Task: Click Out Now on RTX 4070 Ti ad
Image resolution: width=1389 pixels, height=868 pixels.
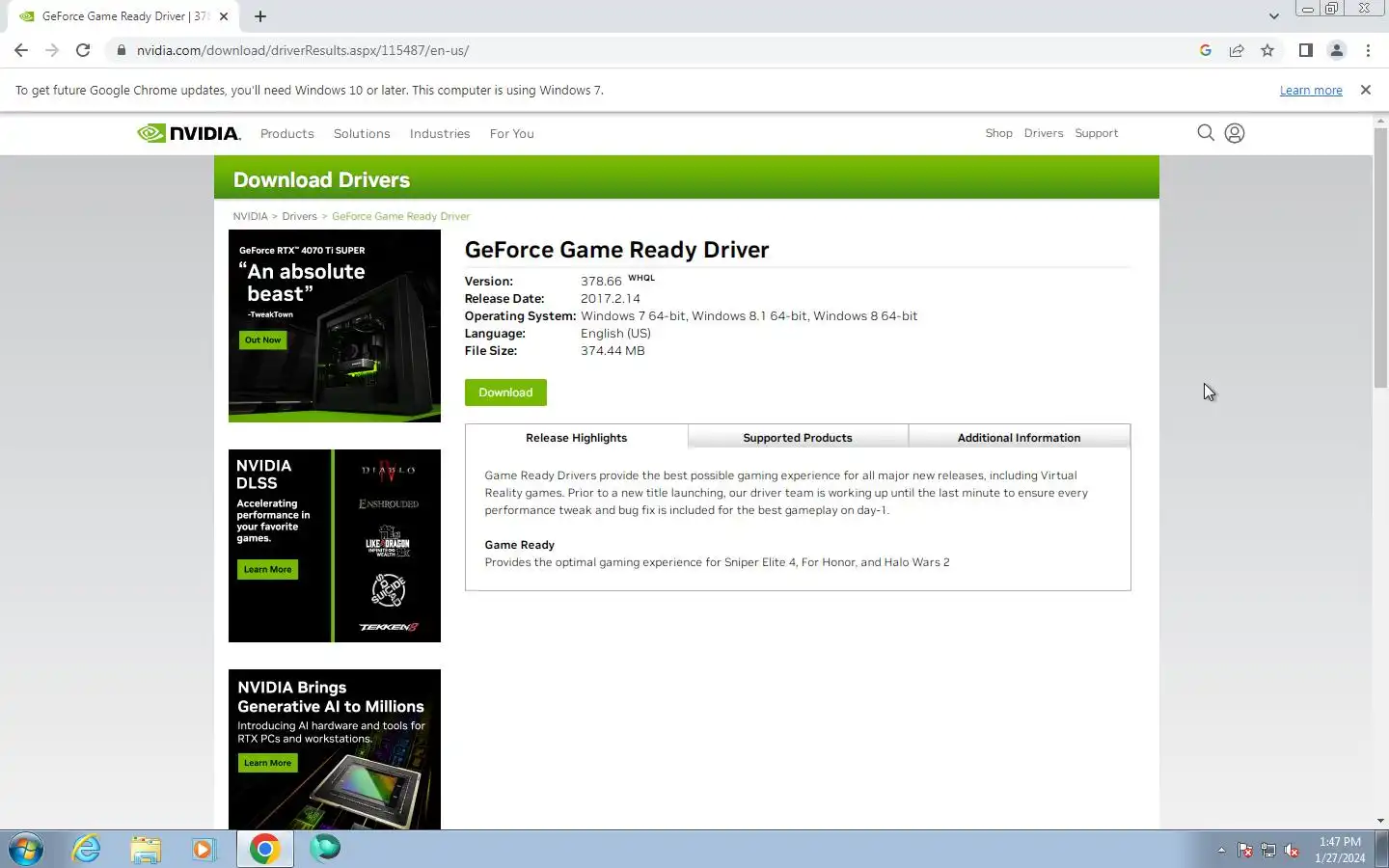Action: 262,340
